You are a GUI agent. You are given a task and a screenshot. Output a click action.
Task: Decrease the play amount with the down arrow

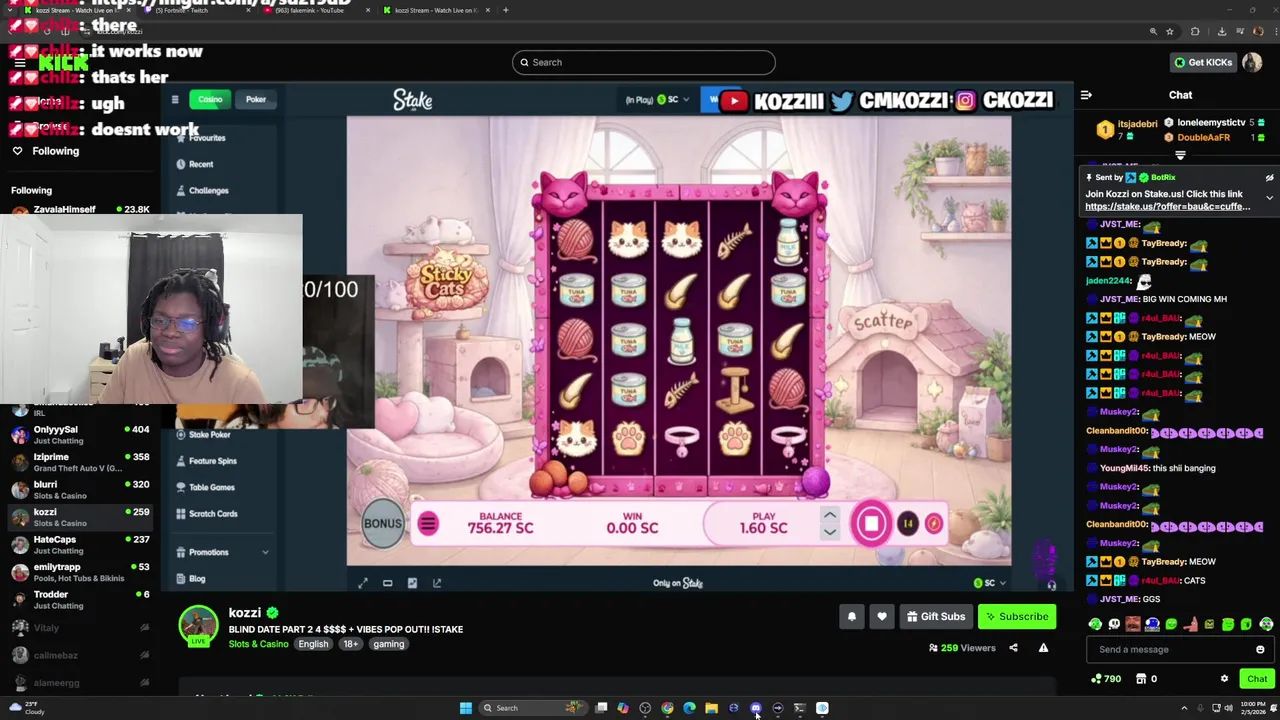(x=829, y=532)
